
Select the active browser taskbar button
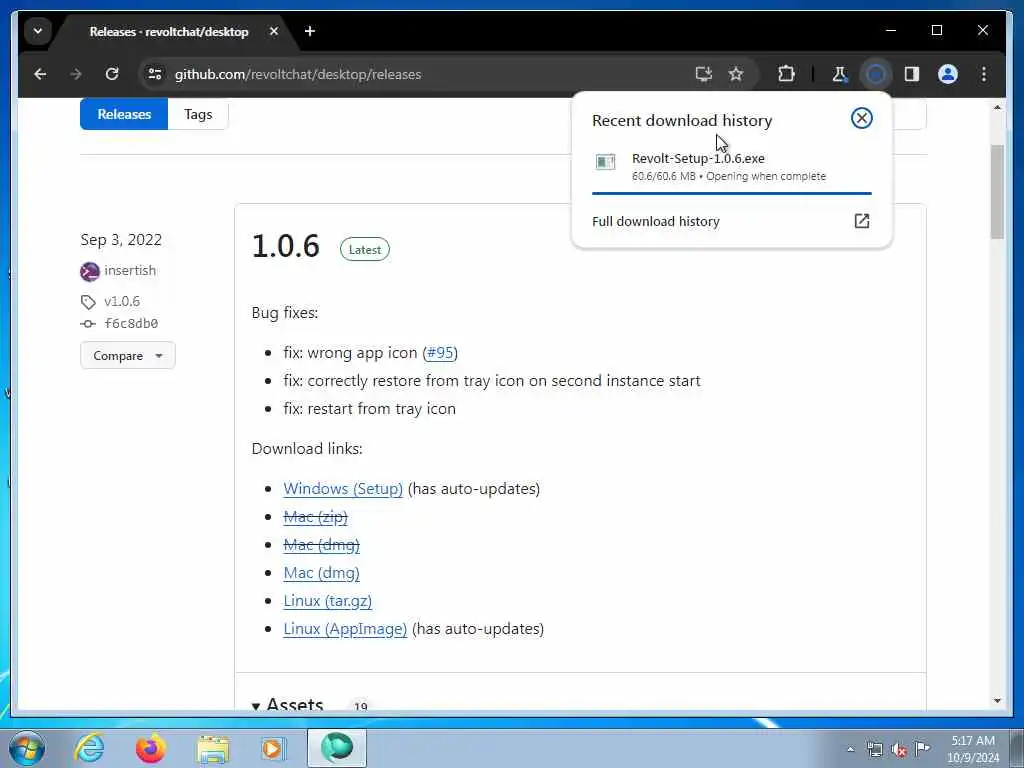pos(337,748)
